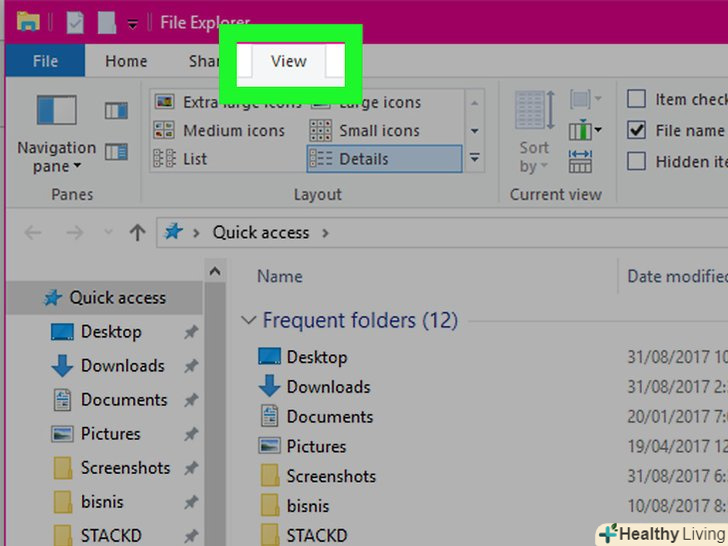The width and height of the screenshot is (728, 546).
Task: Toggle the Details pane icon
Action: [x=116, y=152]
